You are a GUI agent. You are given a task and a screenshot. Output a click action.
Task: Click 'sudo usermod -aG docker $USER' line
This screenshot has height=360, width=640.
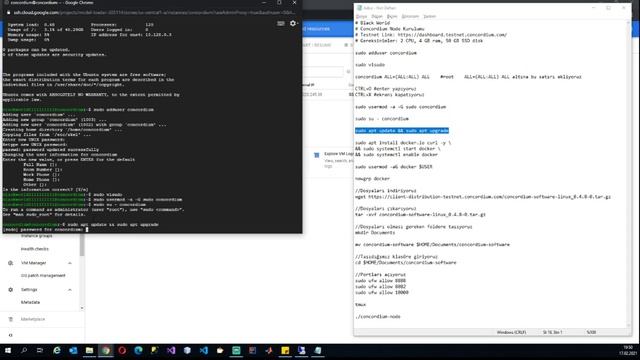393,167
